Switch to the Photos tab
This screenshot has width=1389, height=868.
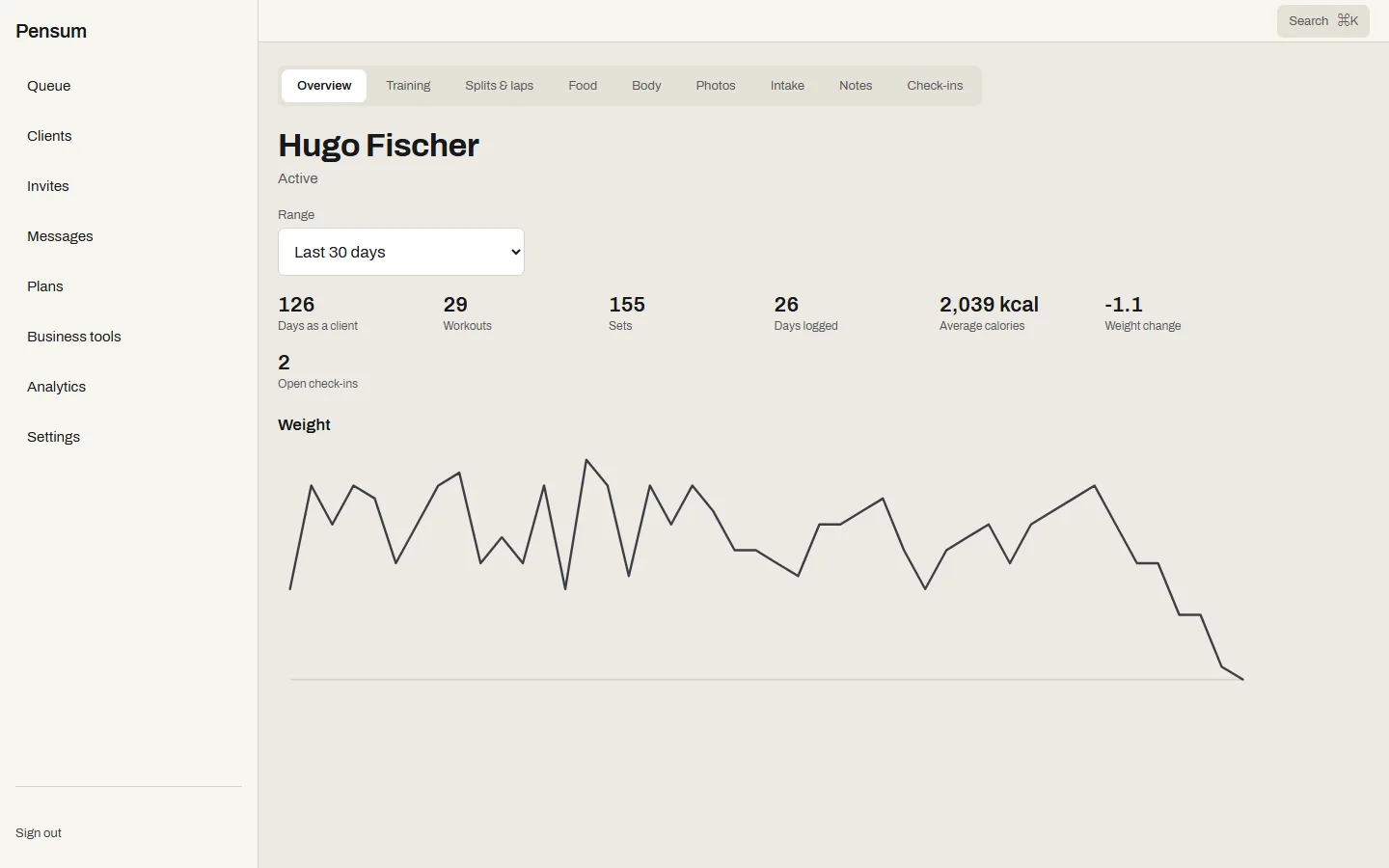click(x=716, y=86)
